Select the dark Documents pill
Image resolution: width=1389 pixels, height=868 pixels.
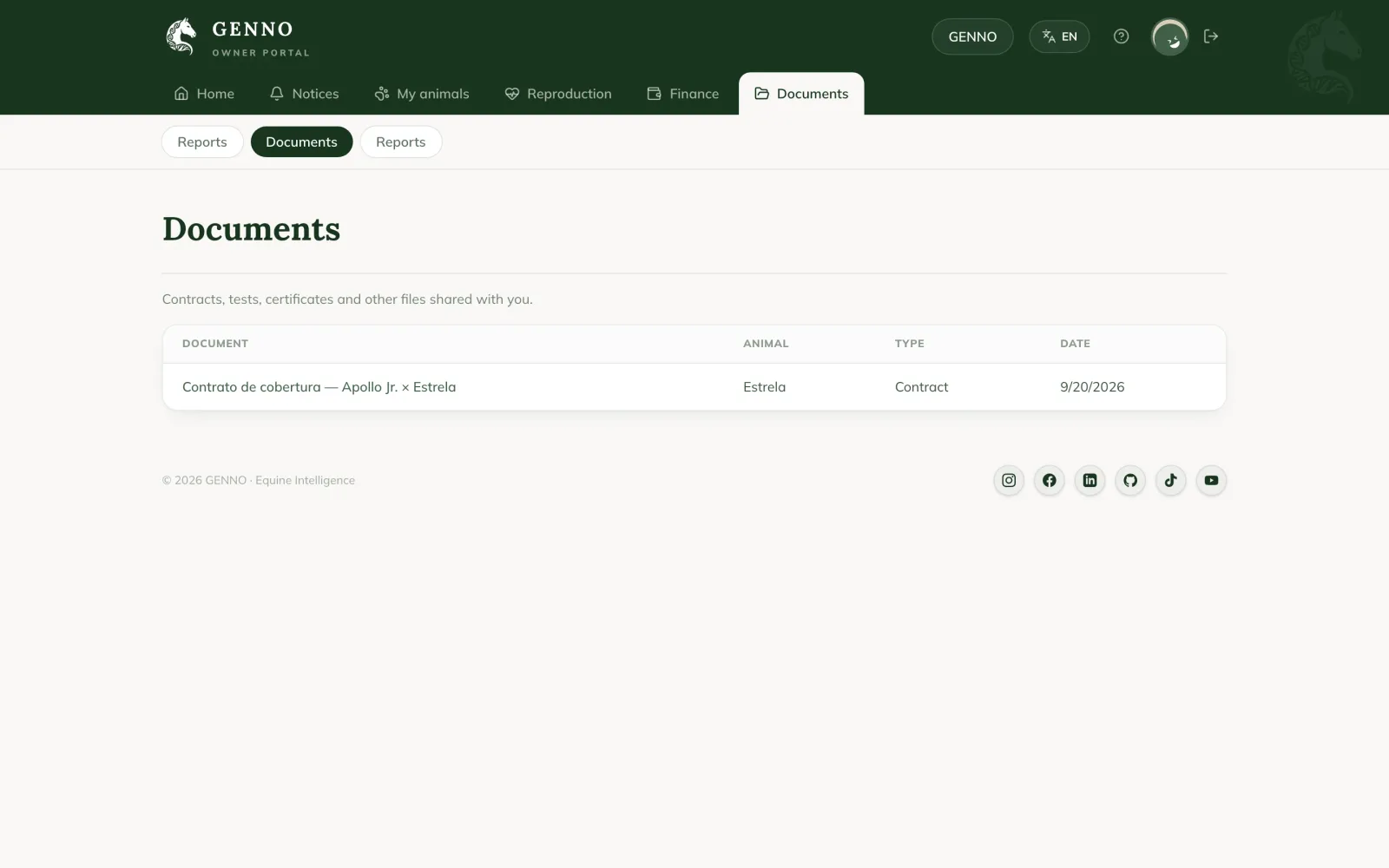click(x=301, y=141)
